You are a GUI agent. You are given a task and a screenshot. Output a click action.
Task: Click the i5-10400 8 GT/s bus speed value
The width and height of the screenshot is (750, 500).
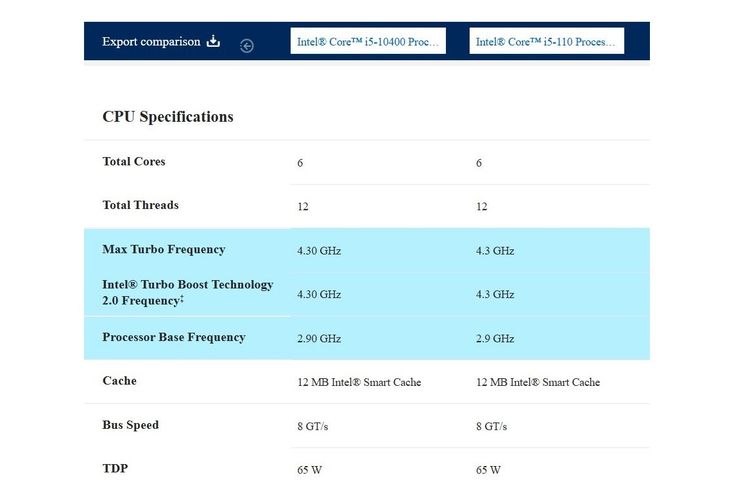click(x=313, y=426)
